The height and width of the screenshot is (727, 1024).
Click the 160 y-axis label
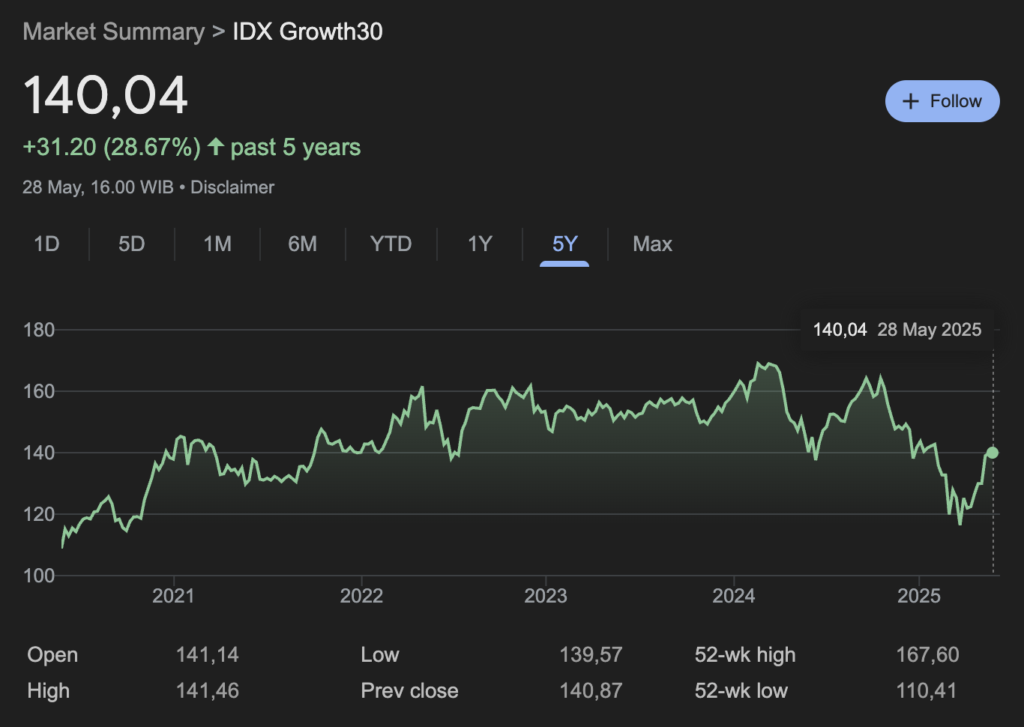[x=39, y=391]
